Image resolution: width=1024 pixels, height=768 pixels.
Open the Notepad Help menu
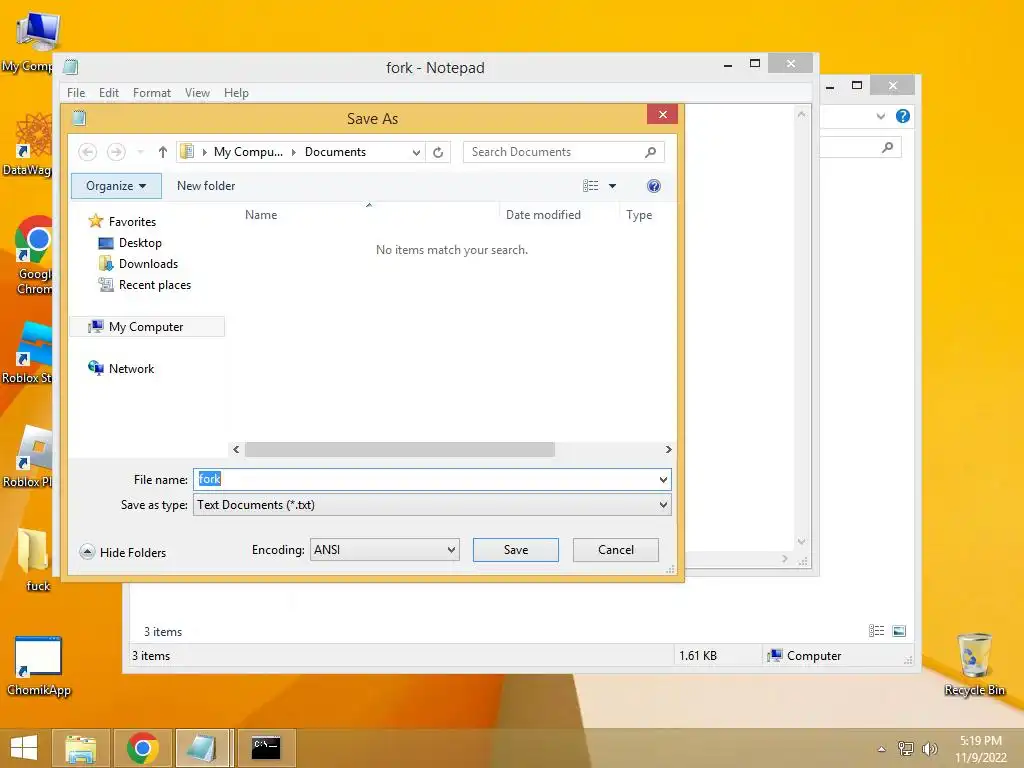tap(236, 93)
